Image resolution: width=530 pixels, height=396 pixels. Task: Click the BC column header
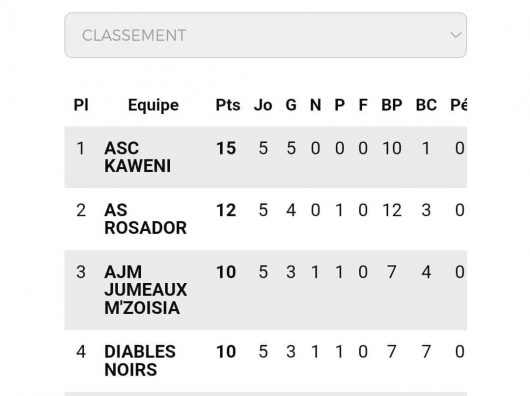426,105
